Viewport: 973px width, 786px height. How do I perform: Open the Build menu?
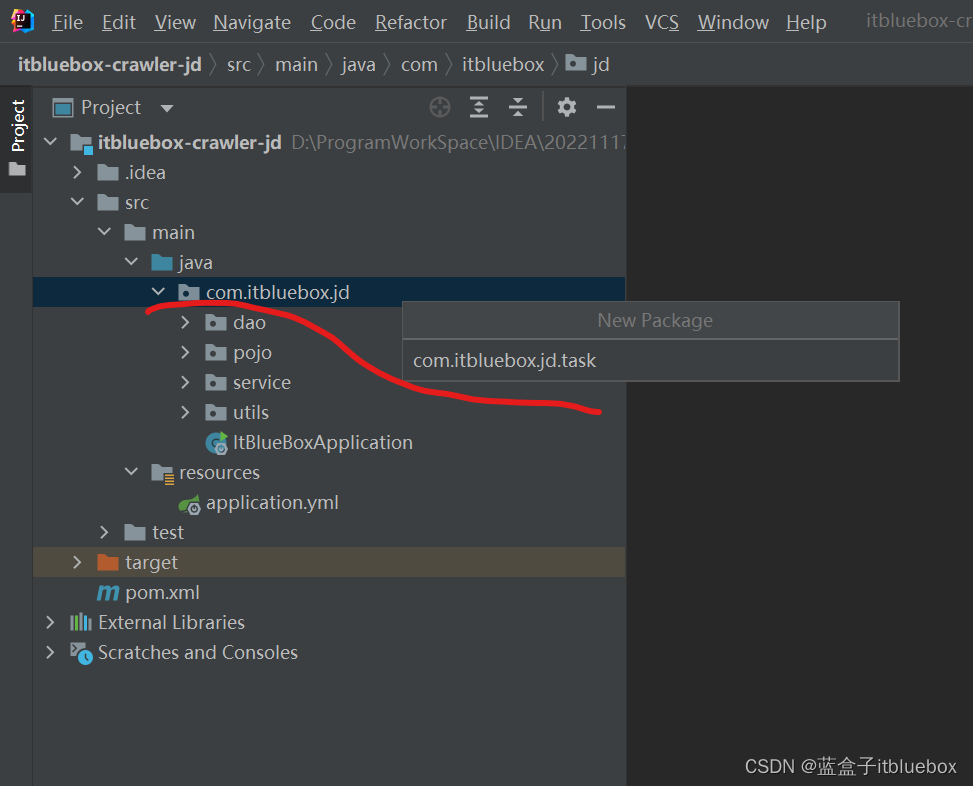pyautogui.click(x=488, y=22)
